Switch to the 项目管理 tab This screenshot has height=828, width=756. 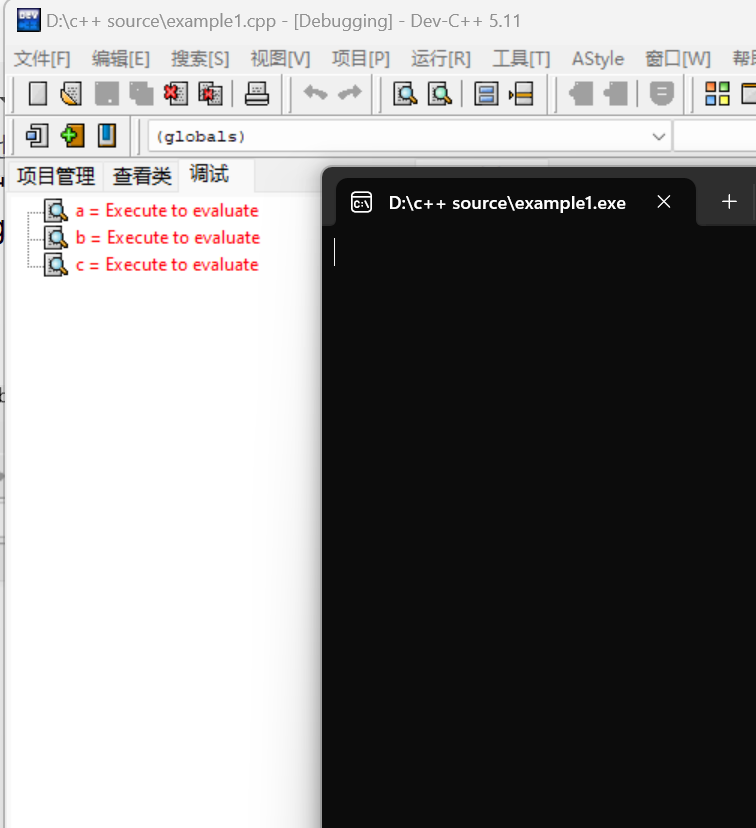(55, 176)
